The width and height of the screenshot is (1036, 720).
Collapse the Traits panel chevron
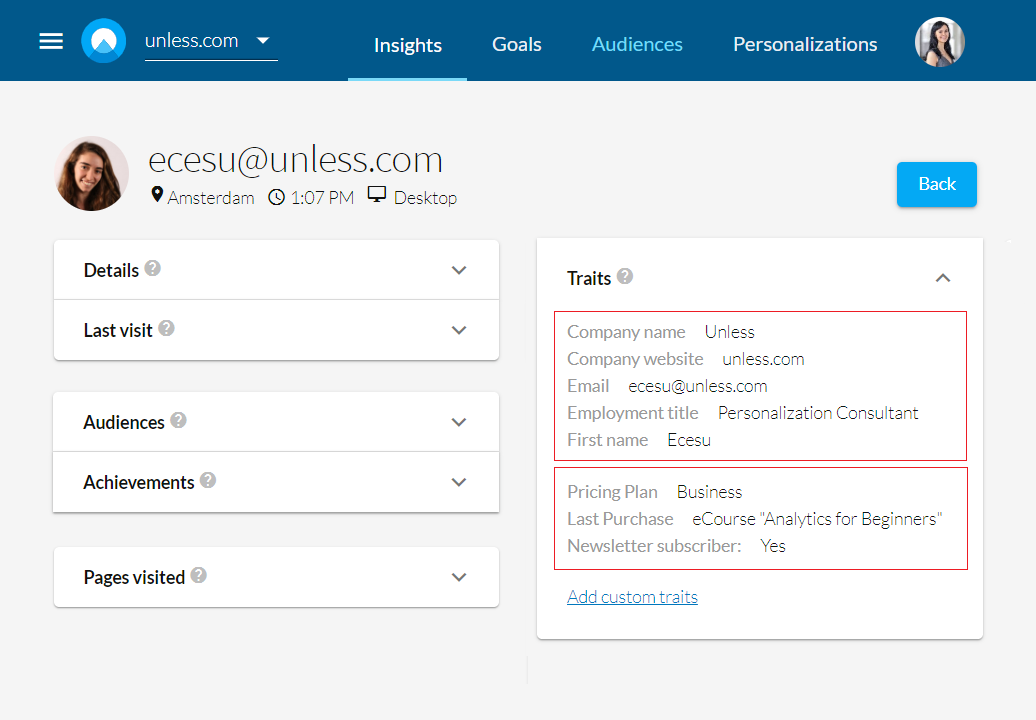(943, 278)
